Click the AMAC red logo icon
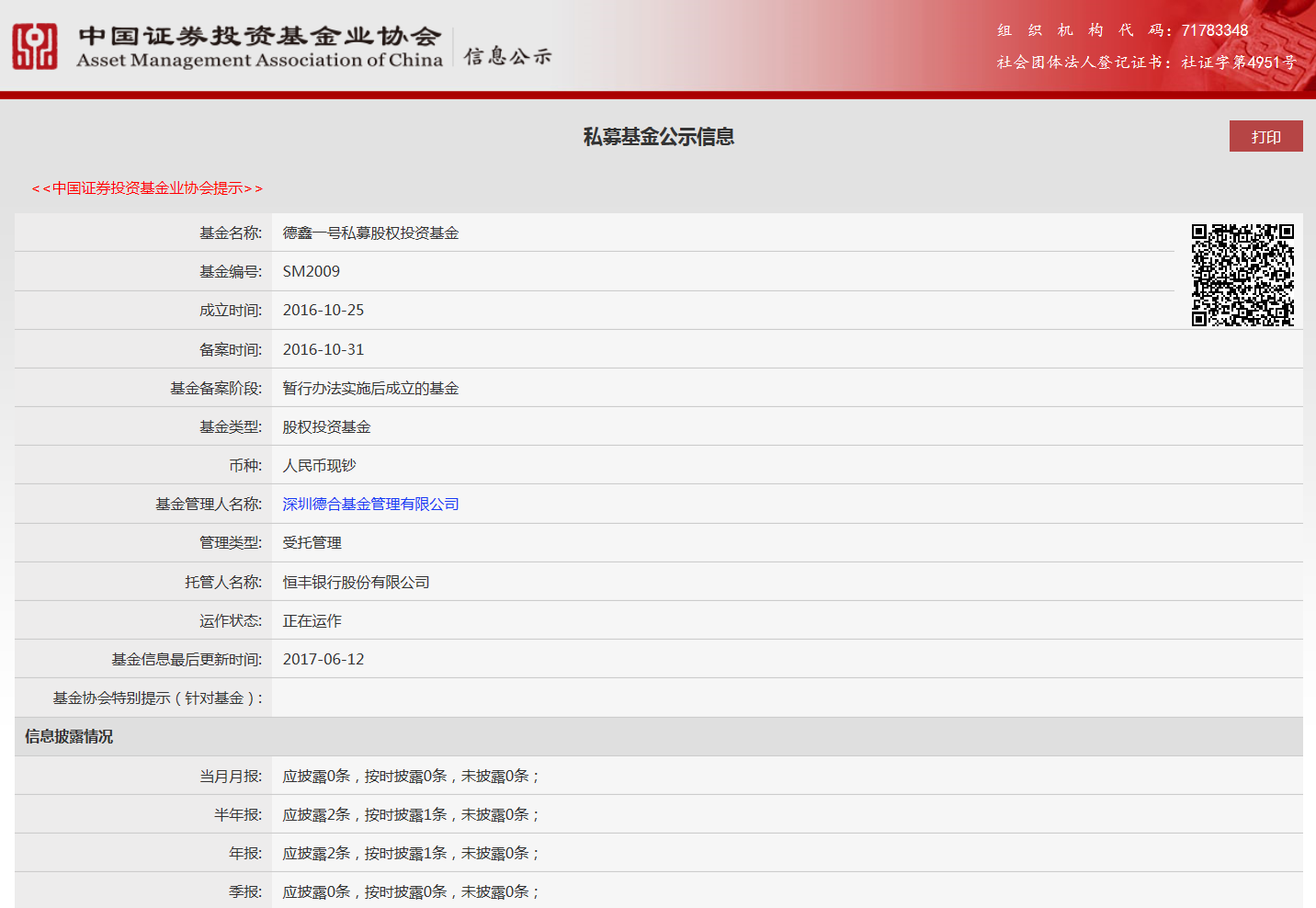The height and width of the screenshot is (908, 1316). pyautogui.click(x=35, y=46)
